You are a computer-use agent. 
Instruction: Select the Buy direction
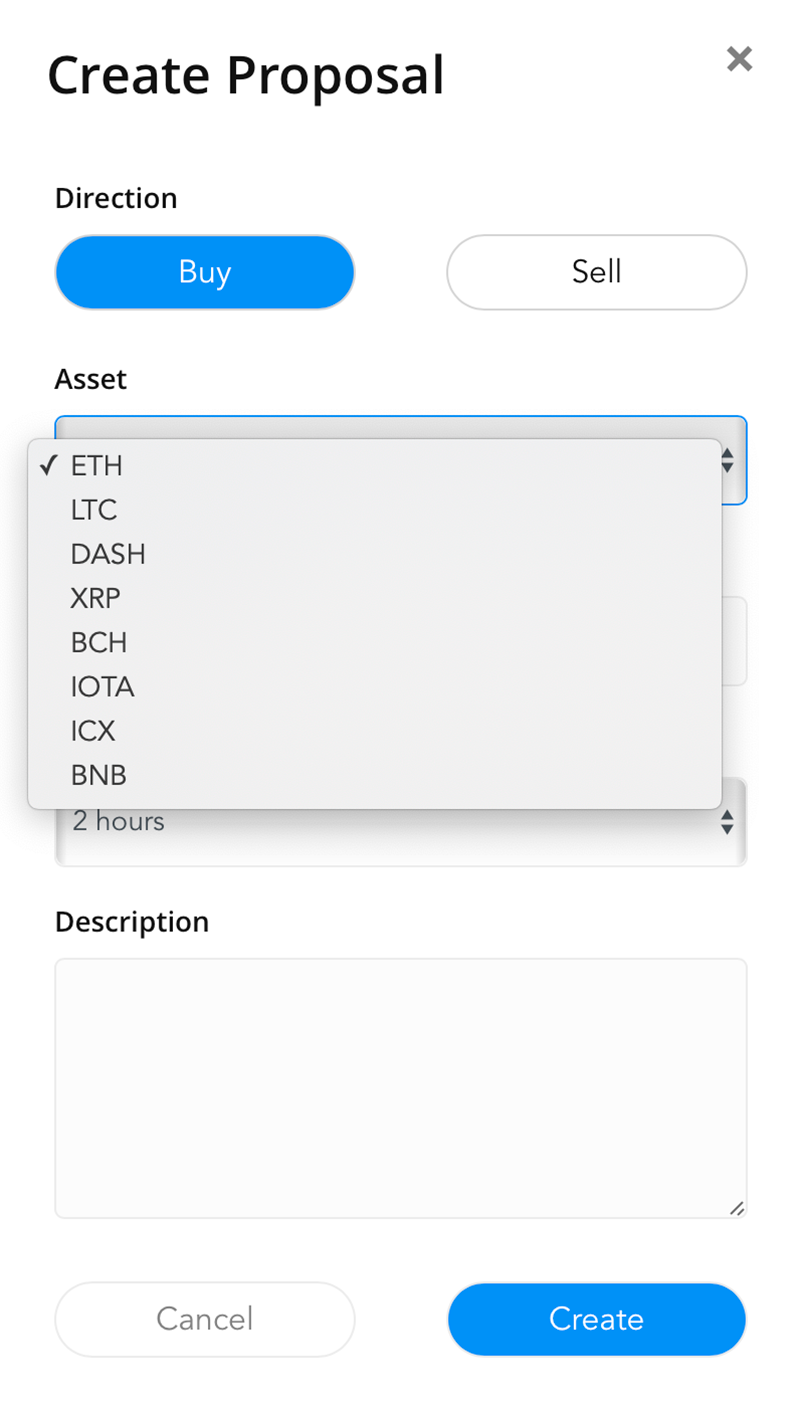(205, 272)
